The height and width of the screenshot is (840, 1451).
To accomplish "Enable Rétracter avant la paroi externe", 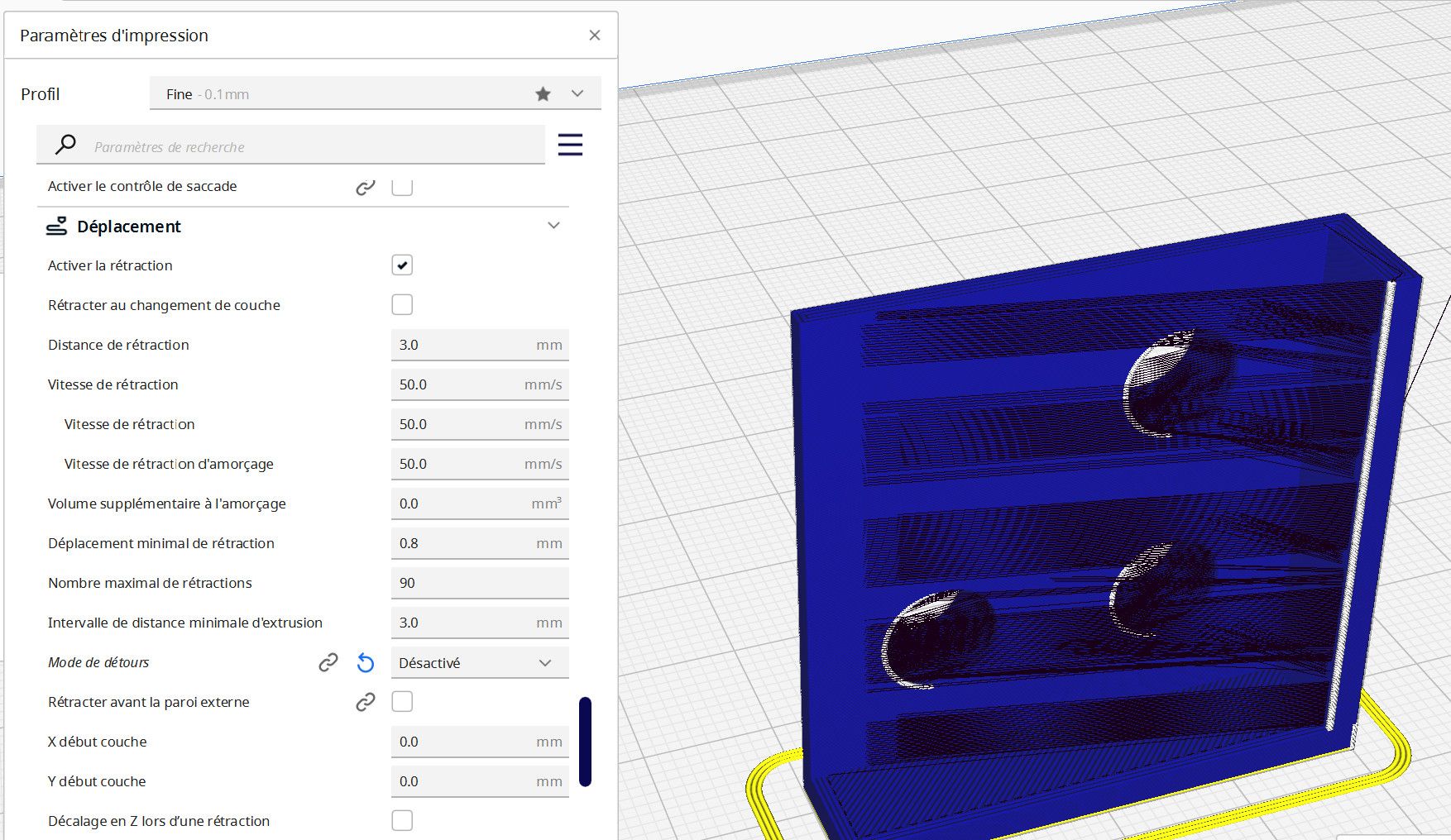I will [402, 702].
